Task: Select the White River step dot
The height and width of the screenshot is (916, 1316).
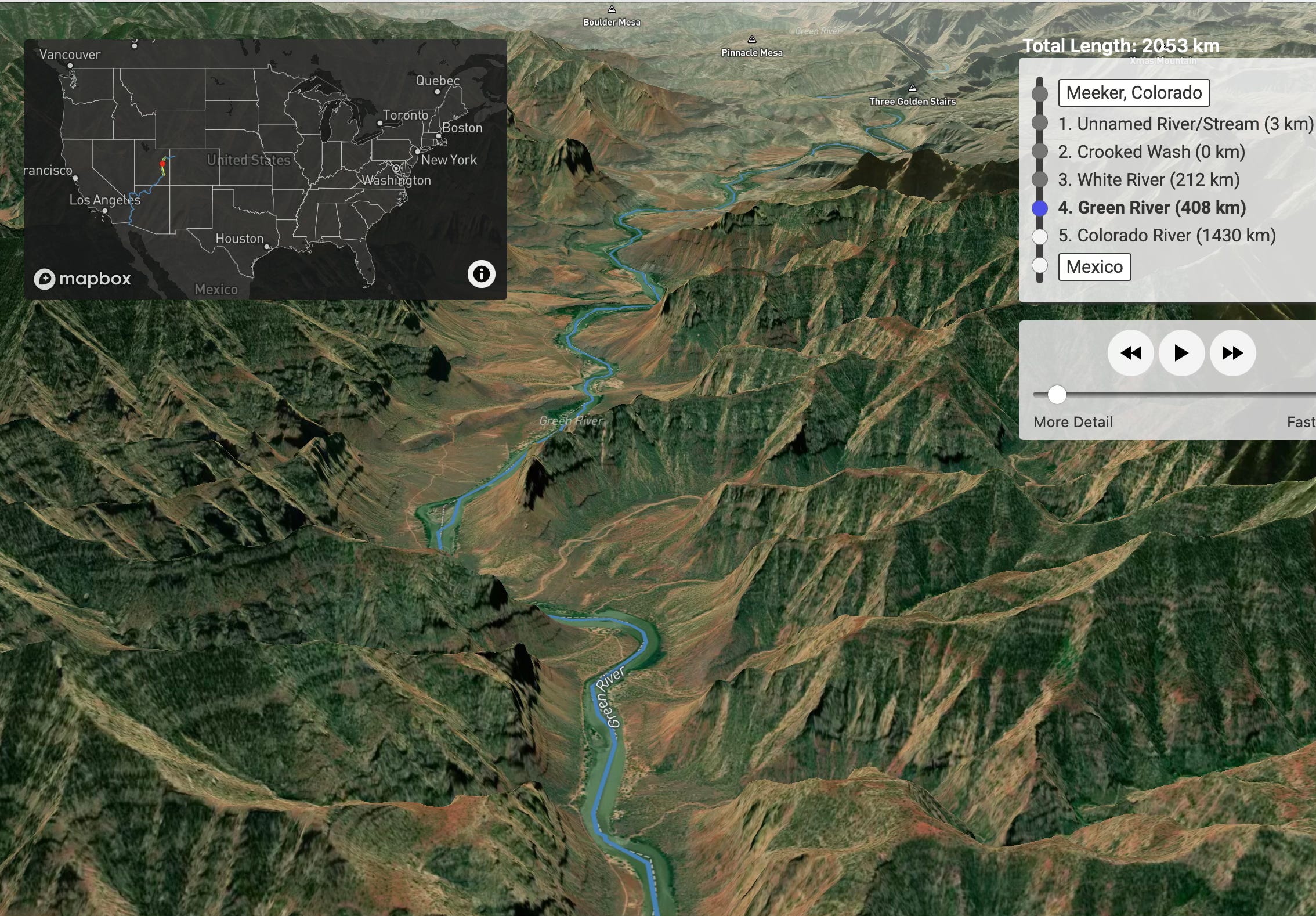Action: [1040, 180]
